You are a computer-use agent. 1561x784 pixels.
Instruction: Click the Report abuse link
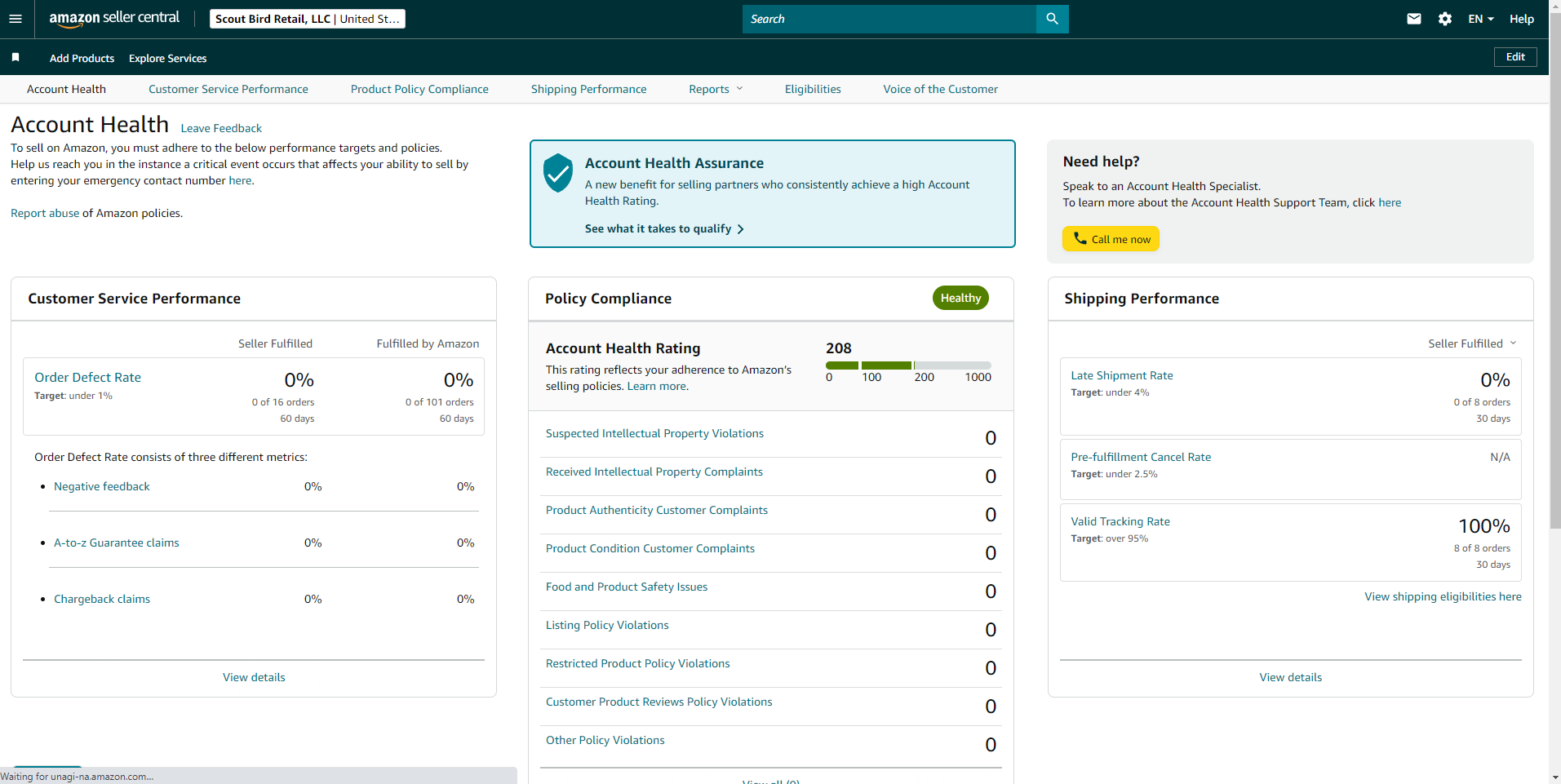[x=45, y=213]
